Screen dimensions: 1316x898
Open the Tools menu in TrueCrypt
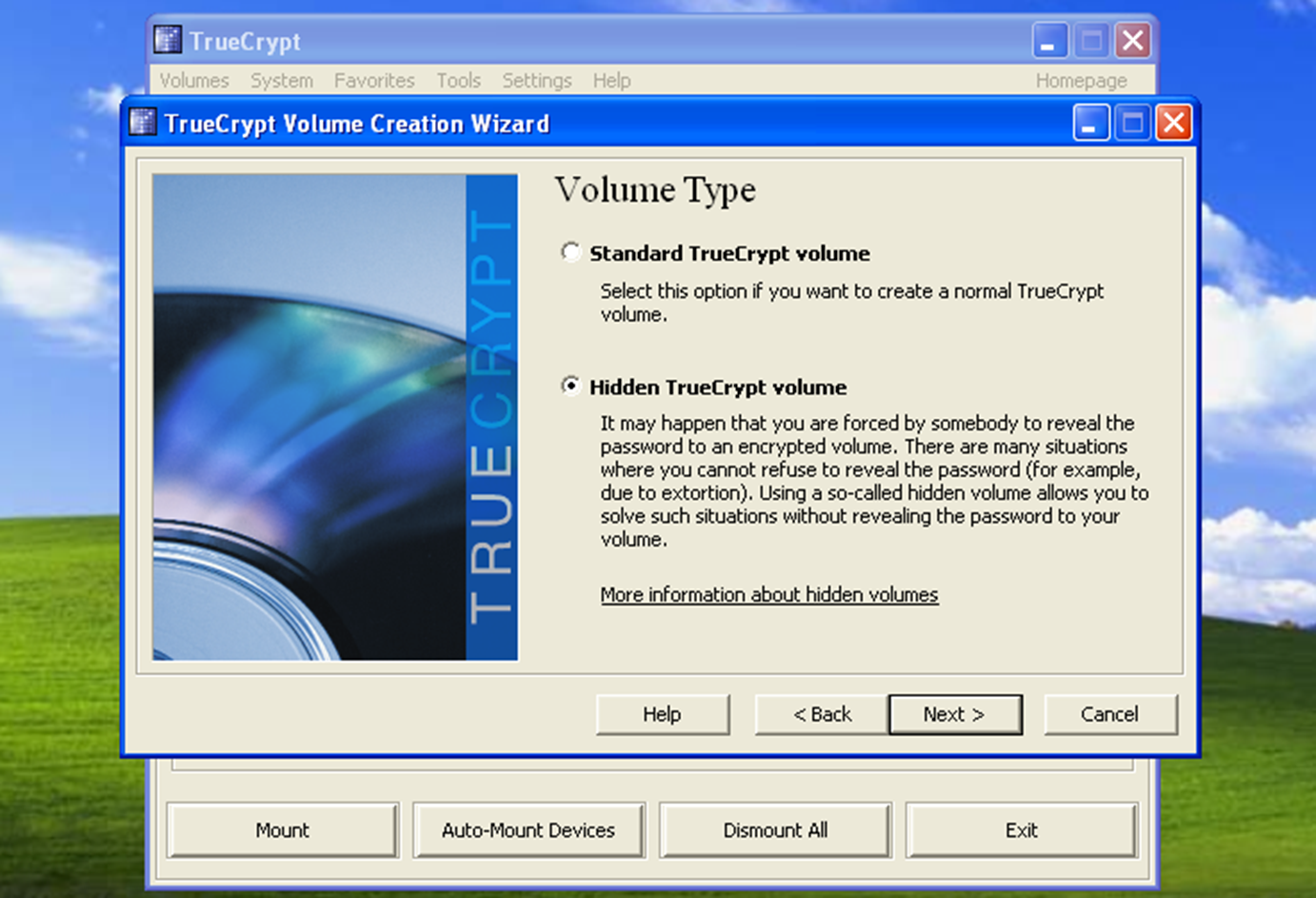[x=459, y=80]
